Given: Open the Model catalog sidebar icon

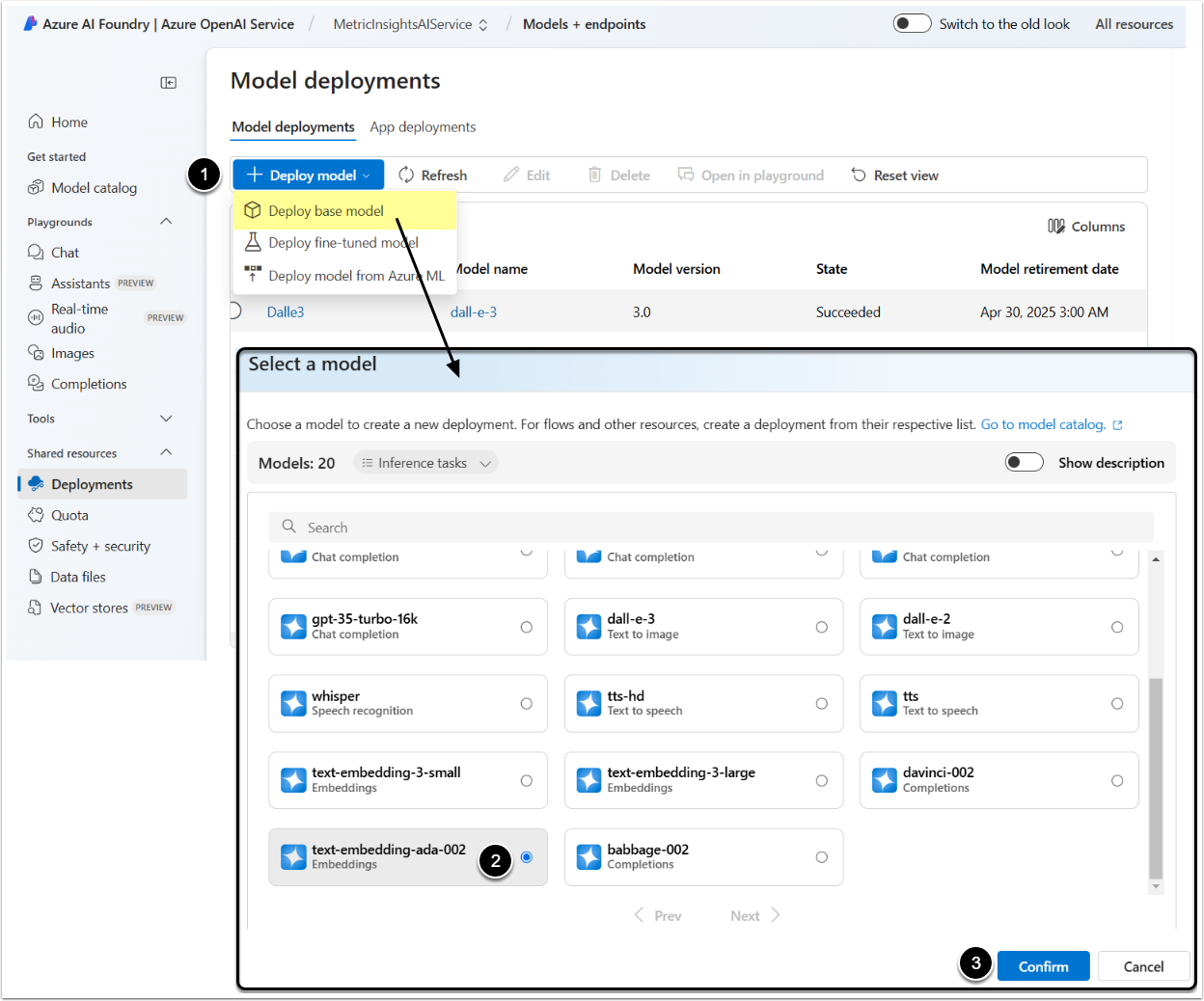Looking at the screenshot, I should click(x=36, y=187).
